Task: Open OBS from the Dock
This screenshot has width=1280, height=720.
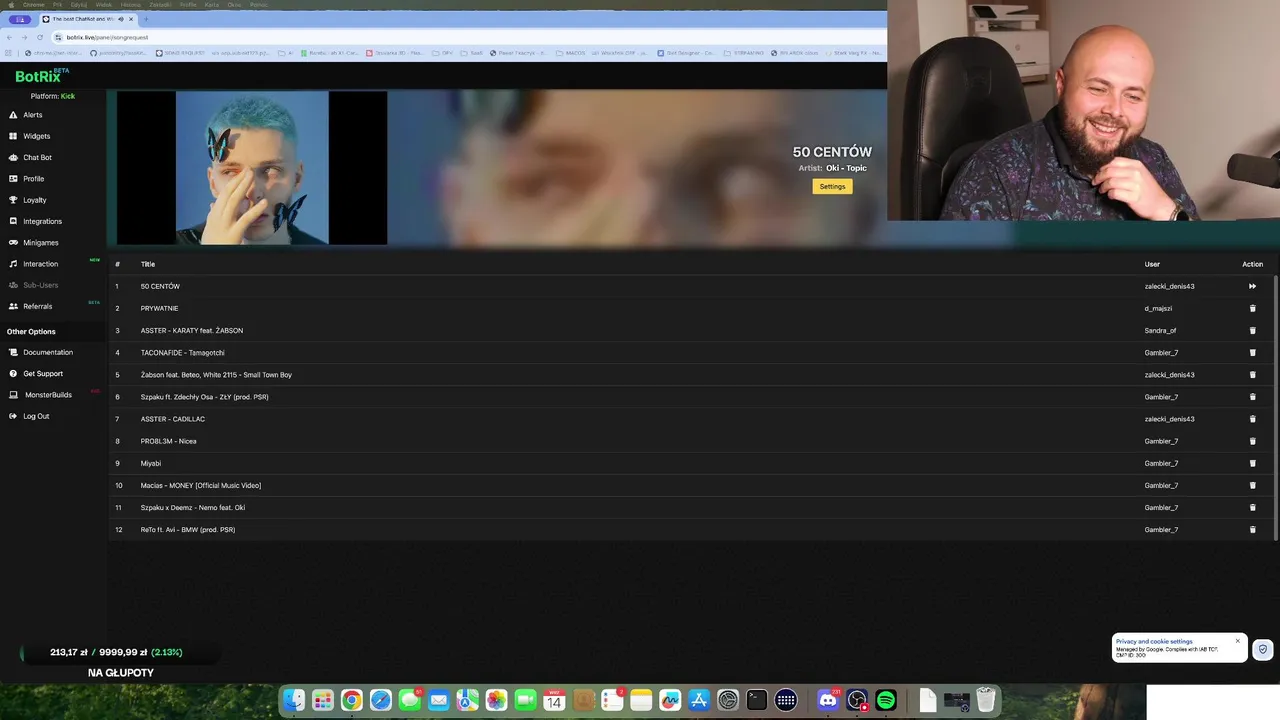Action: coord(857,701)
